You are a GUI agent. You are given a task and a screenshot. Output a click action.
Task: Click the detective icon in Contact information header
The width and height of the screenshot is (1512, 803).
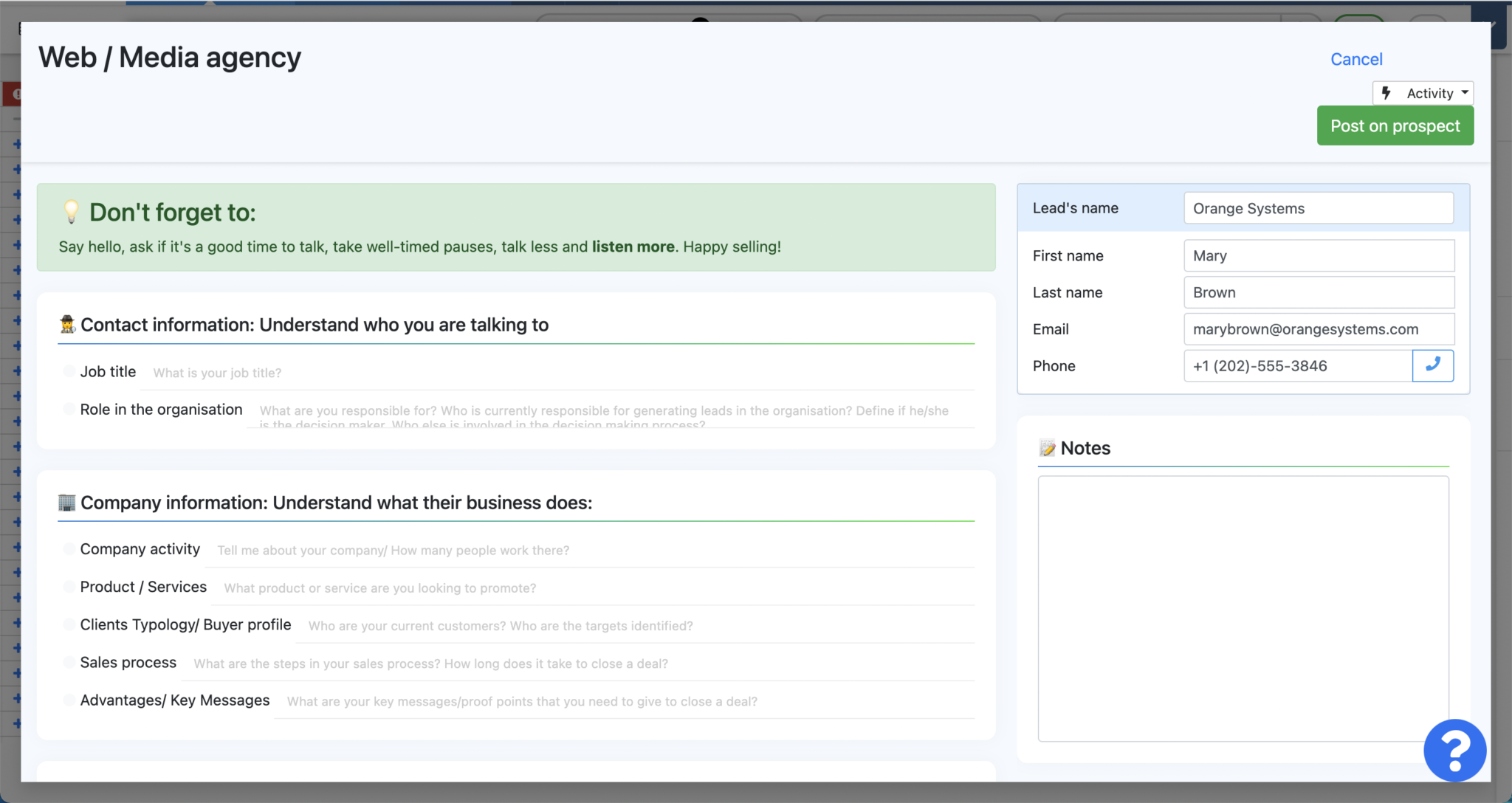coord(66,324)
